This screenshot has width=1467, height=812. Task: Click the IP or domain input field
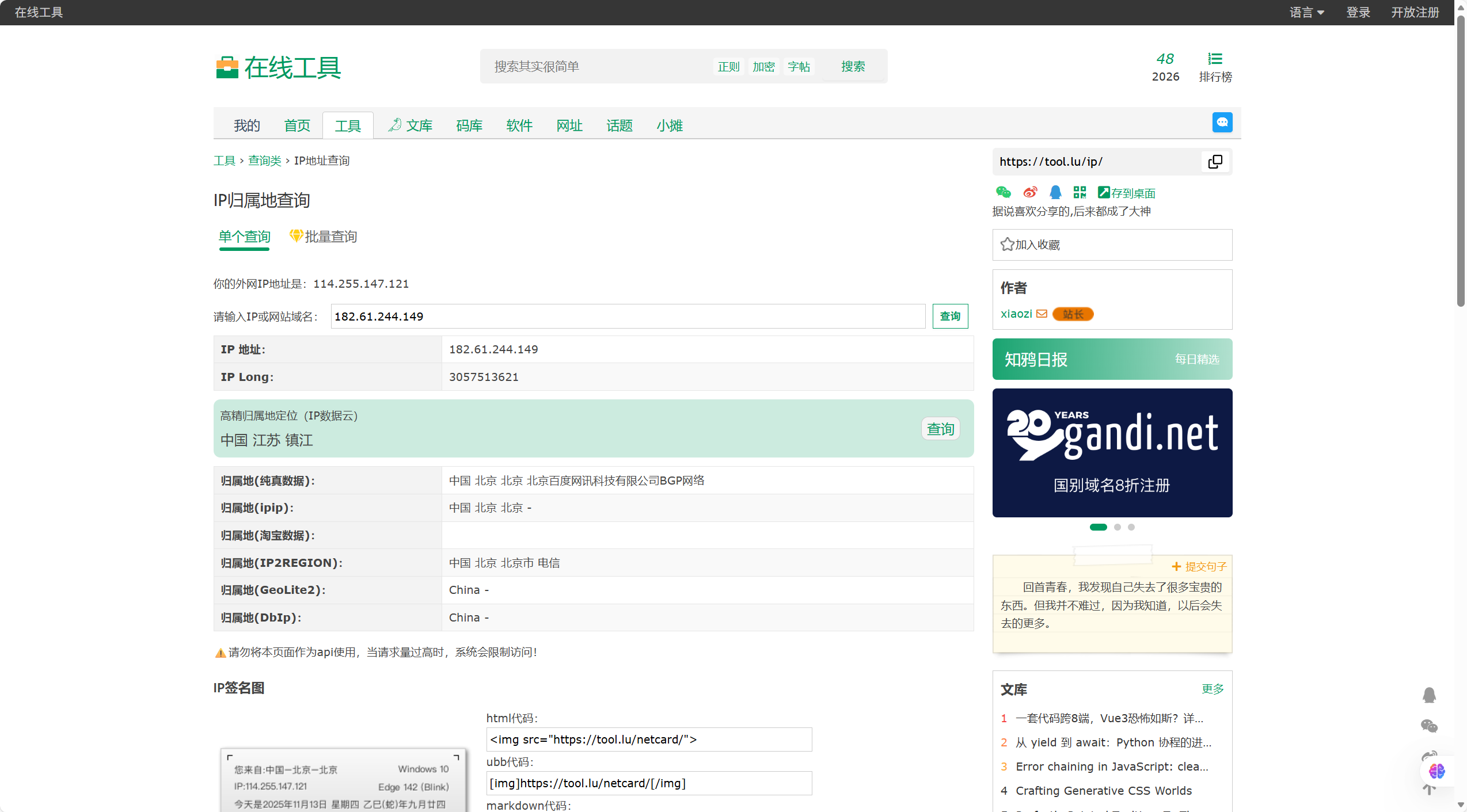pos(628,316)
